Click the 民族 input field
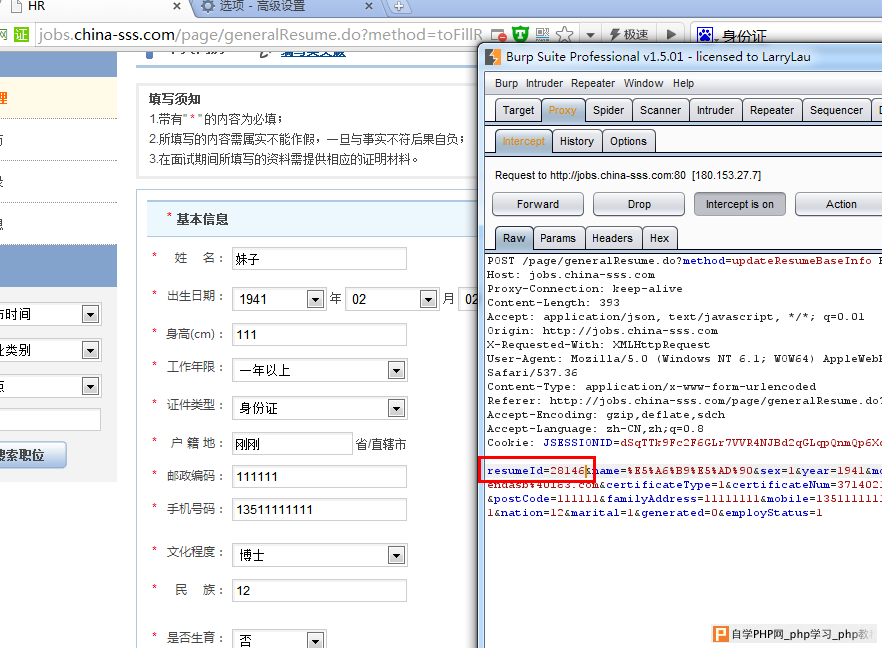Viewport: 882px width, 648px height. point(319,591)
